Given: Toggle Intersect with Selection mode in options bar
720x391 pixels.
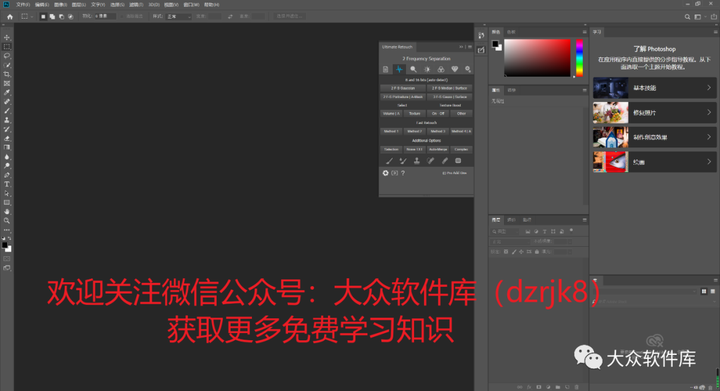Looking at the screenshot, I should click(x=71, y=17).
